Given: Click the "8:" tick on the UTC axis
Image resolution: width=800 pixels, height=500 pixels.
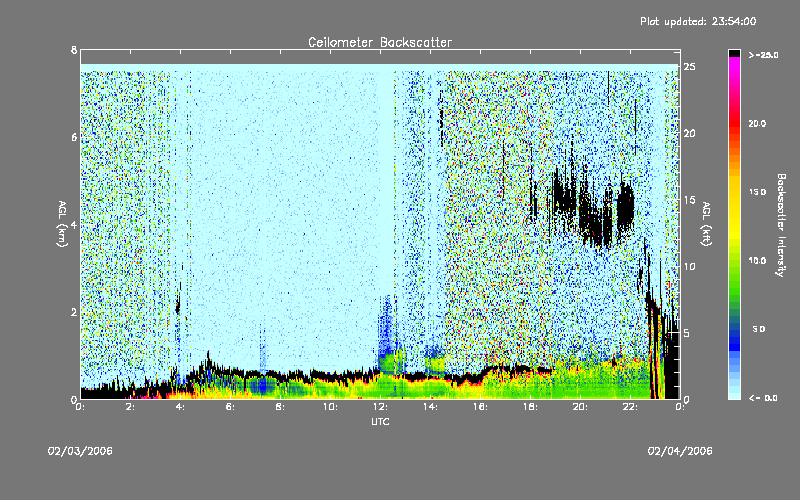Looking at the screenshot, I should point(280,407).
